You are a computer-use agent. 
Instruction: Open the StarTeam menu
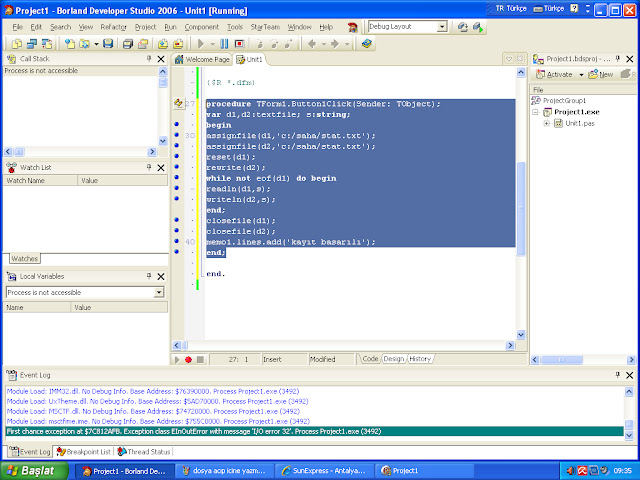265,27
